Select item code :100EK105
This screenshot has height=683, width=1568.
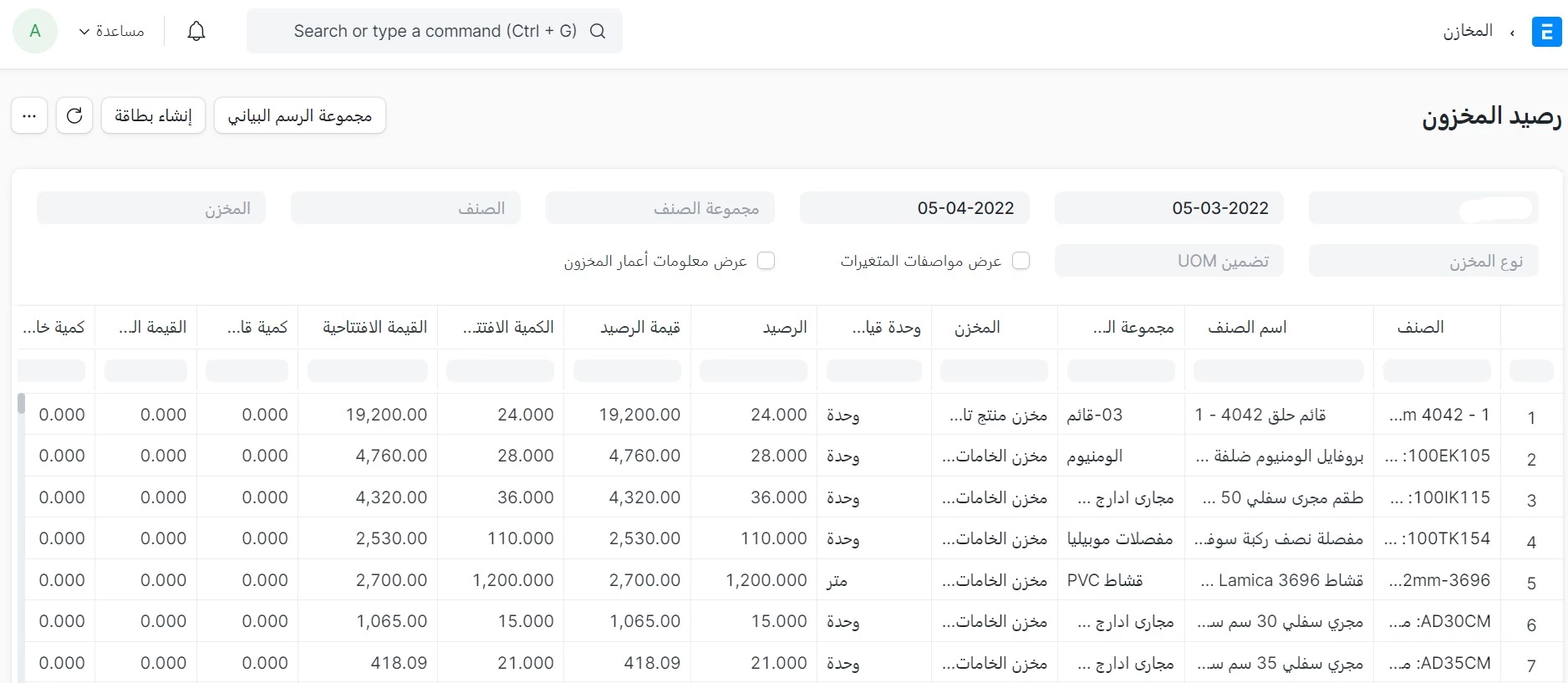pos(1437,456)
